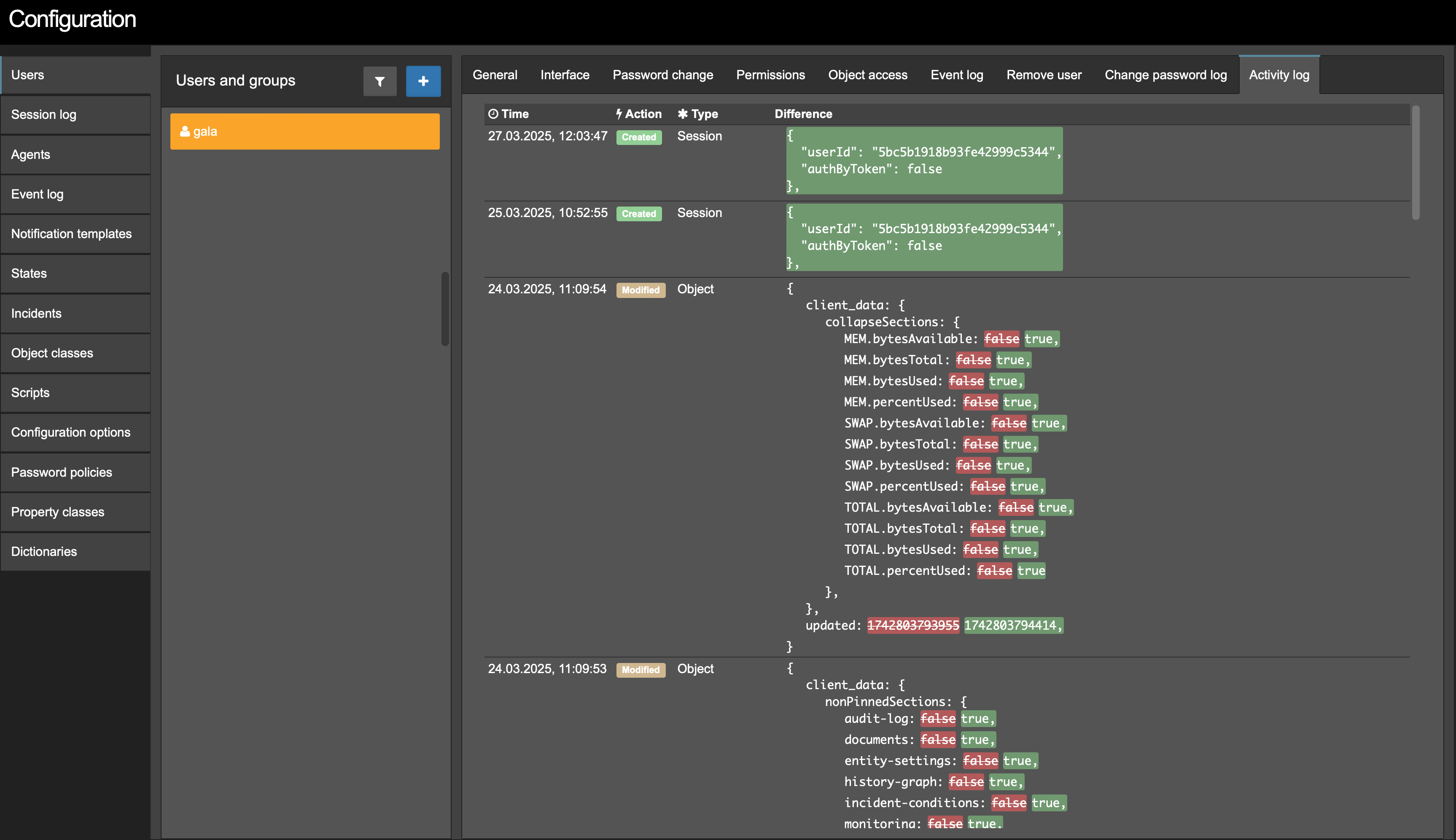Image resolution: width=1456 pixels, height=840 pixels.
Task: Click Modified badge for 11:09:54 entry
Action: [x=641, y=290]
